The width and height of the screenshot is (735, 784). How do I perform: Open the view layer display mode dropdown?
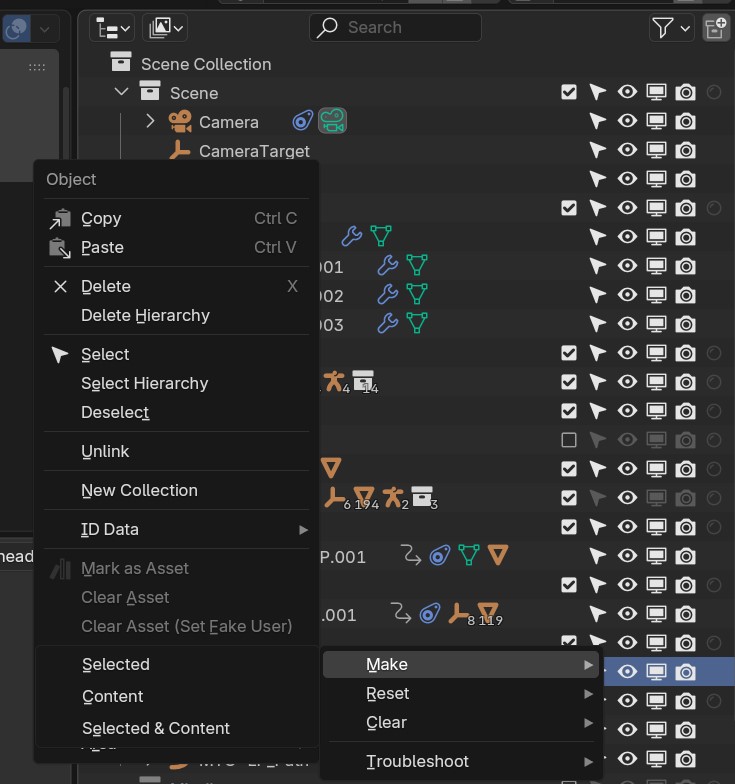coord(165,28)
